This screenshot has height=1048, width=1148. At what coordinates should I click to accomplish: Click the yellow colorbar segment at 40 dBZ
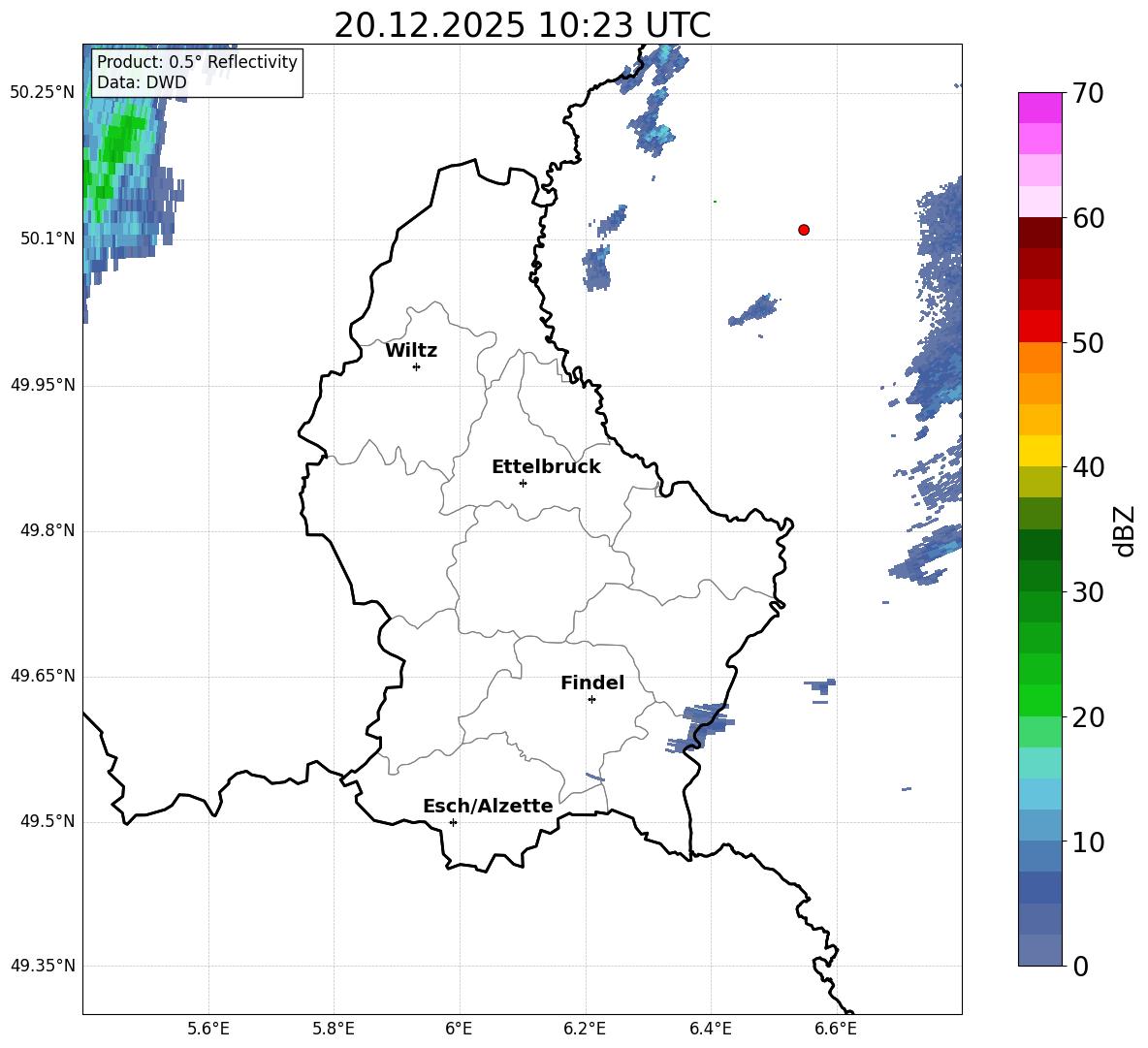tap(1039, 451)
